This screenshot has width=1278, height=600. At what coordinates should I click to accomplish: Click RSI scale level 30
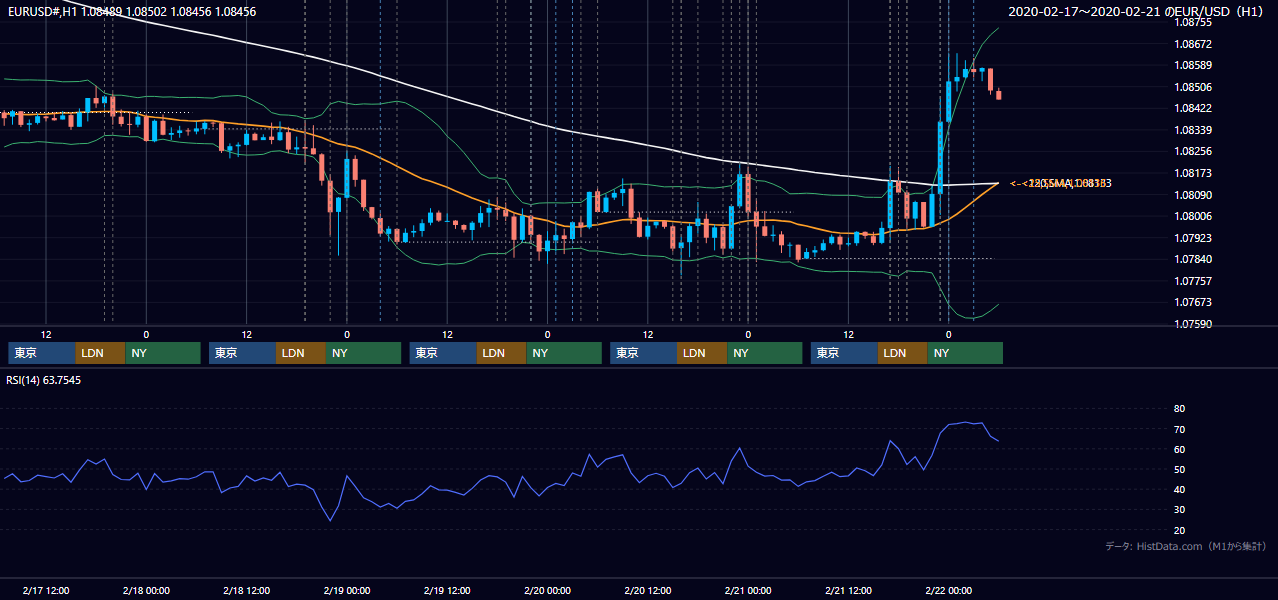click(x=1179, y=510)
